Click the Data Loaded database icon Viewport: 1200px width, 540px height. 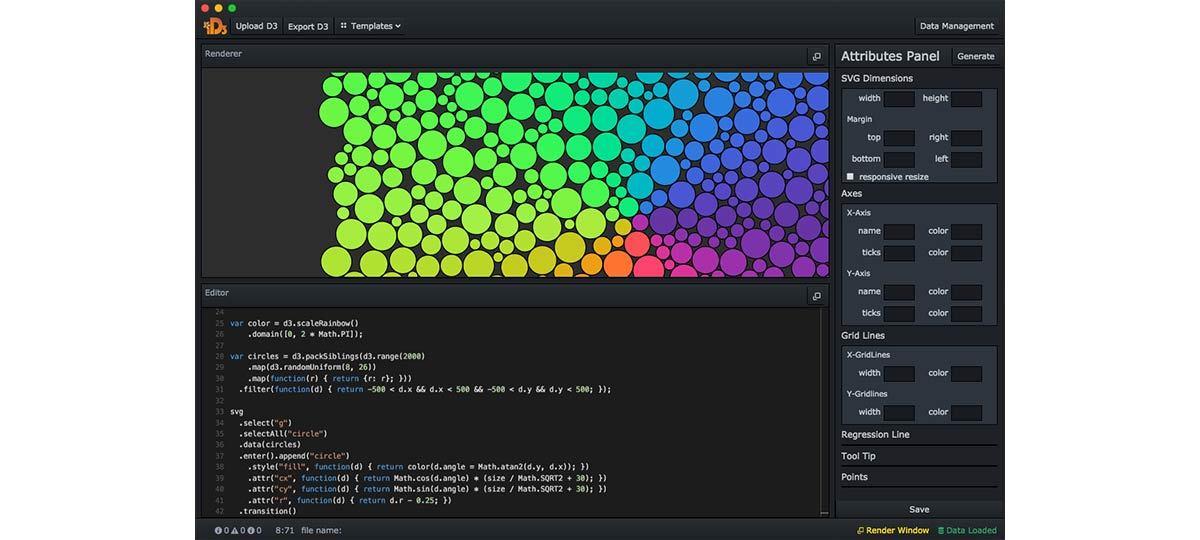pyautogui.click(x=941, y=530)
